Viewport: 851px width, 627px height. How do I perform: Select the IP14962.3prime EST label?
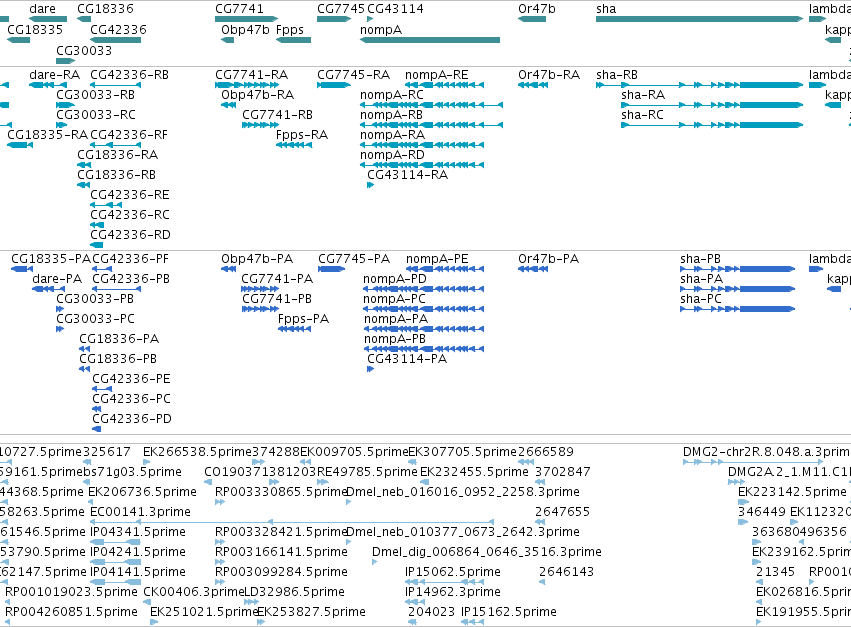[x=453, y=591]
